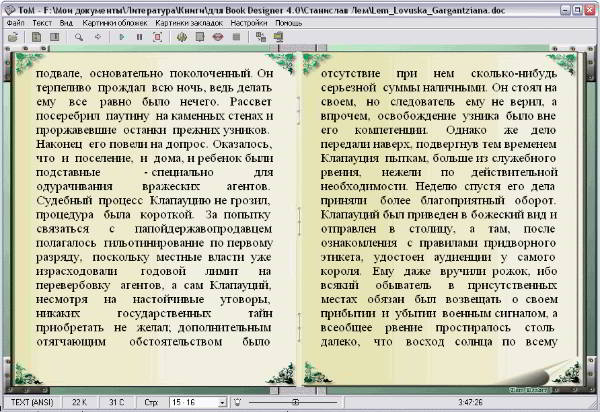The image size is (600, 412).
Task: Click the first page layout icon after folder
Action: tap(36, 37)
